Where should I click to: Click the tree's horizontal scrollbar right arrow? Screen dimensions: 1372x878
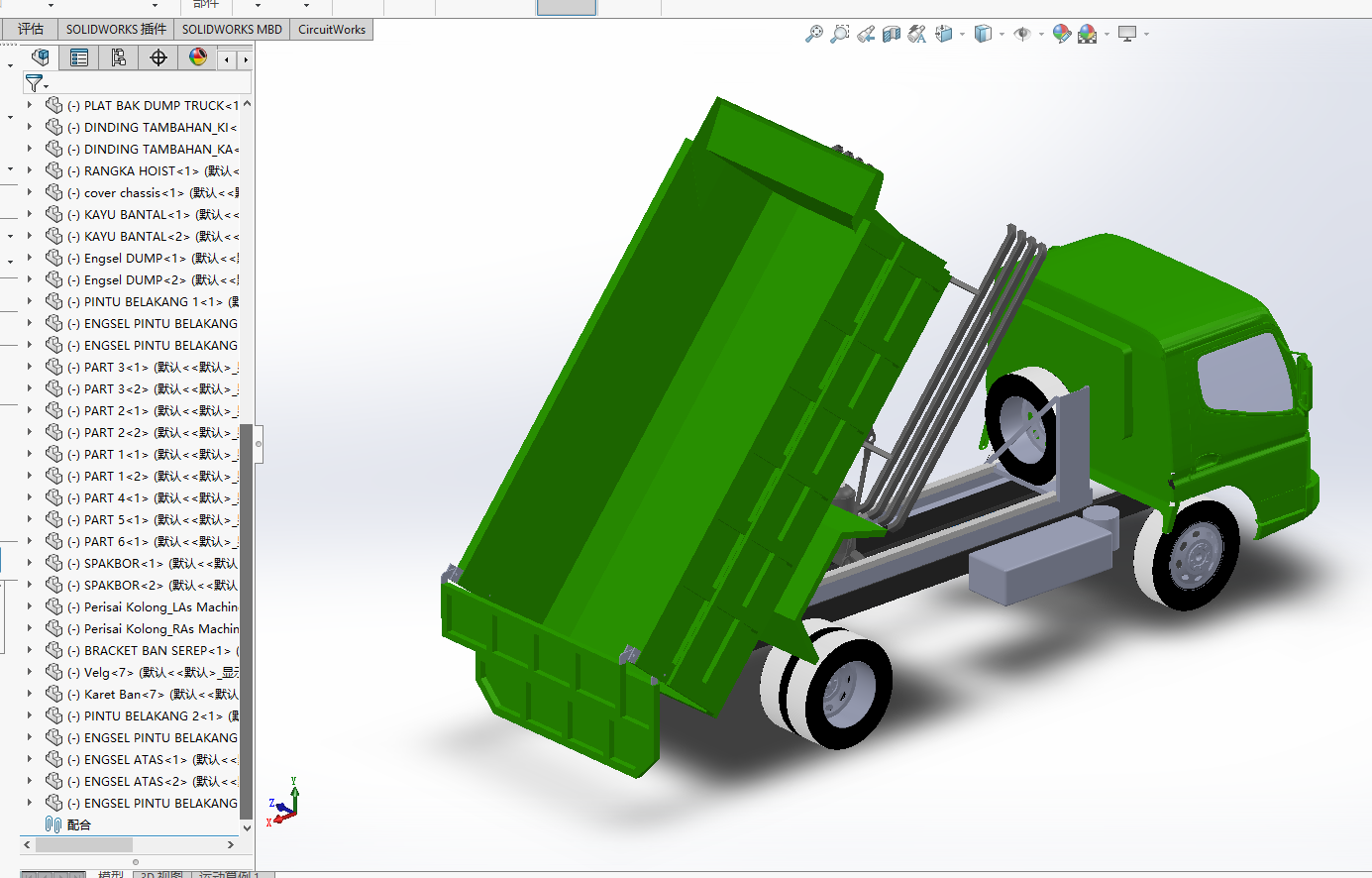231,845
